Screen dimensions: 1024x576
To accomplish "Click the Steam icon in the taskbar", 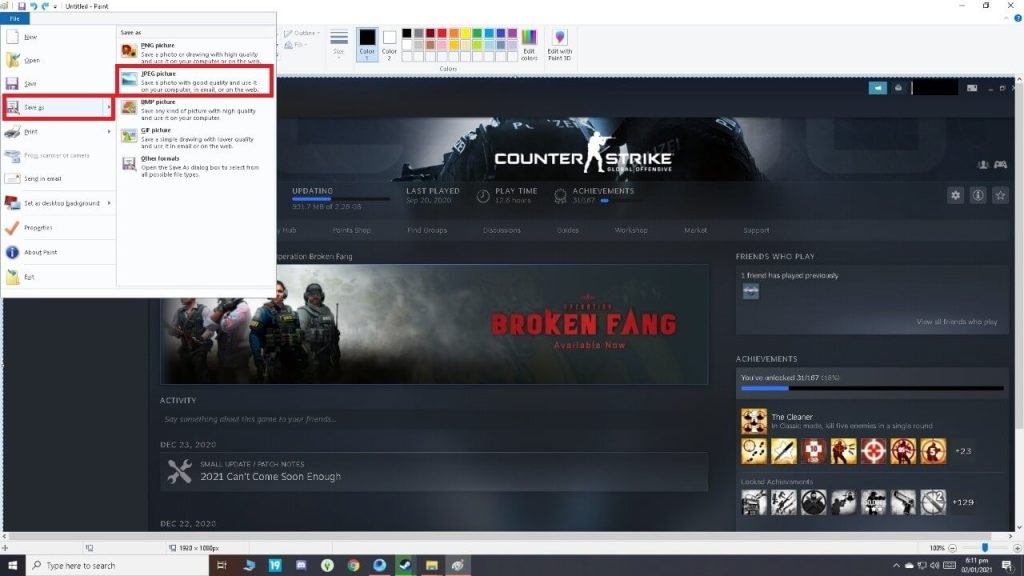I will [405, 566].
